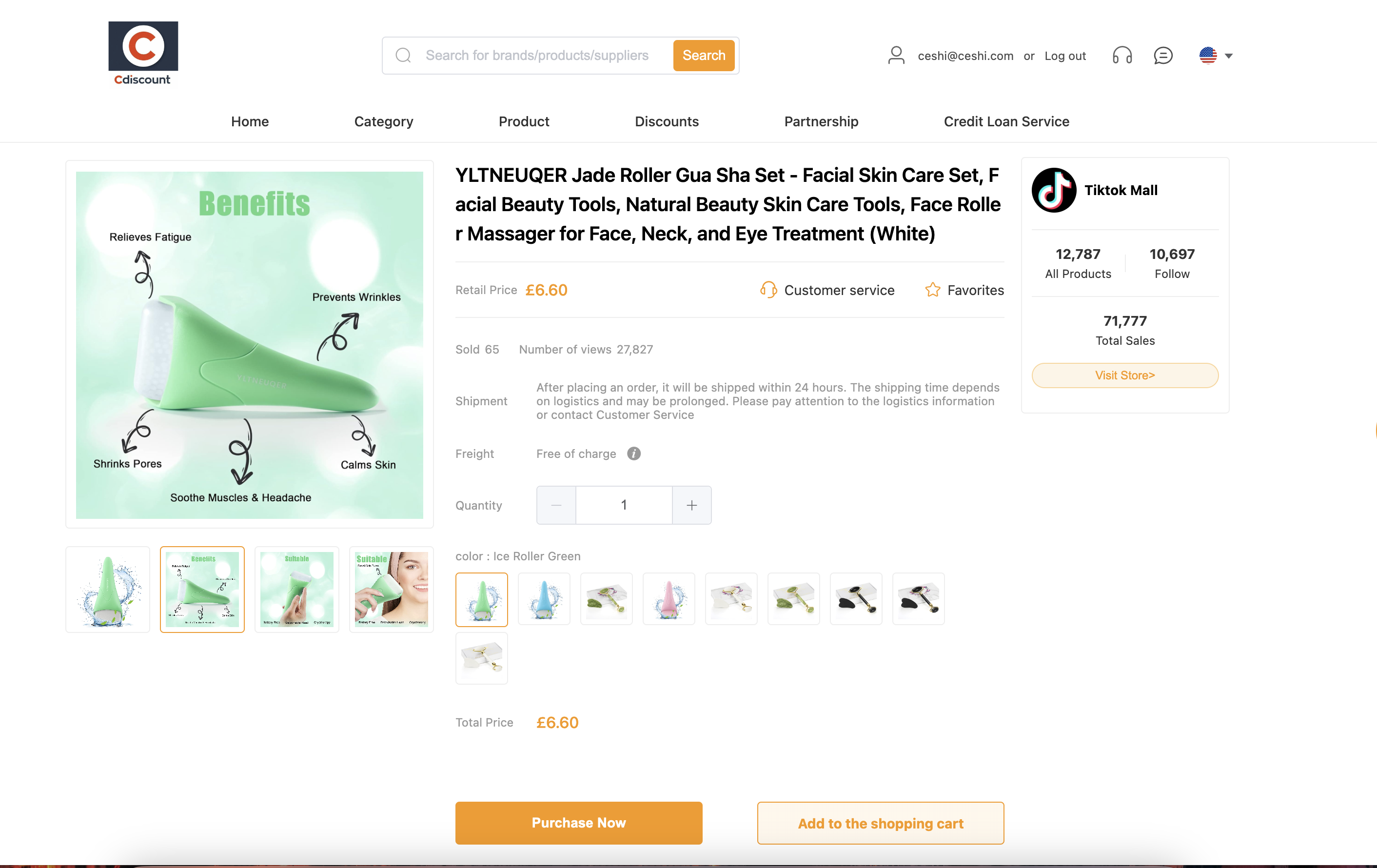Click the Cdiscount logo
Screen dimensions: 1377x868
[143, 54]
